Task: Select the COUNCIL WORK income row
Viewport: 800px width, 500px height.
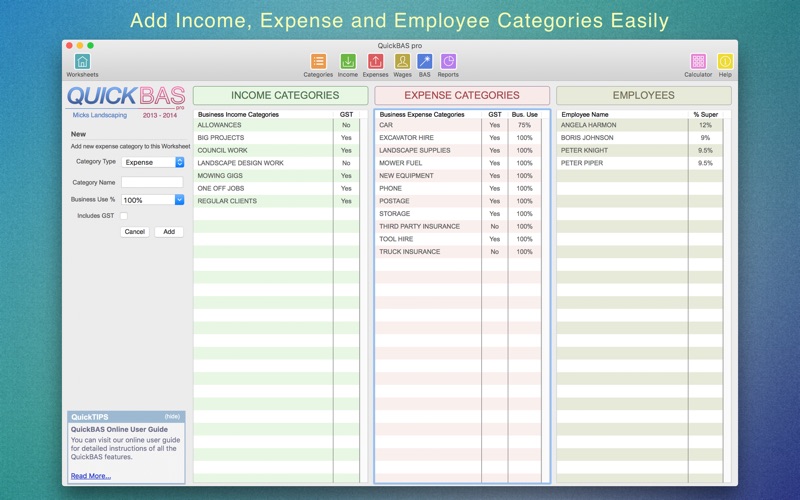Action: coord(276,151)
